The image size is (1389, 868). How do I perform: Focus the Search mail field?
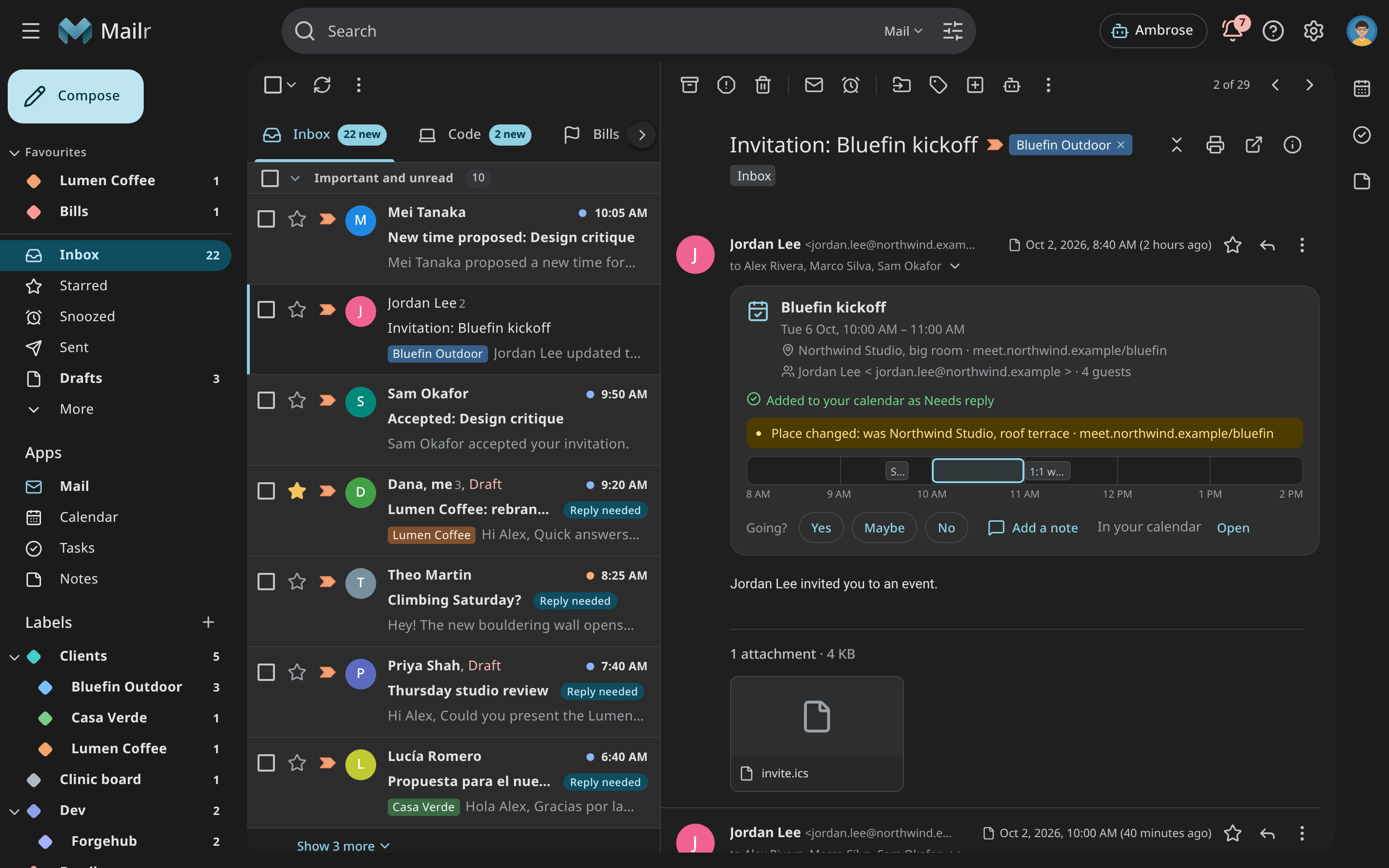tap(597, 31)
